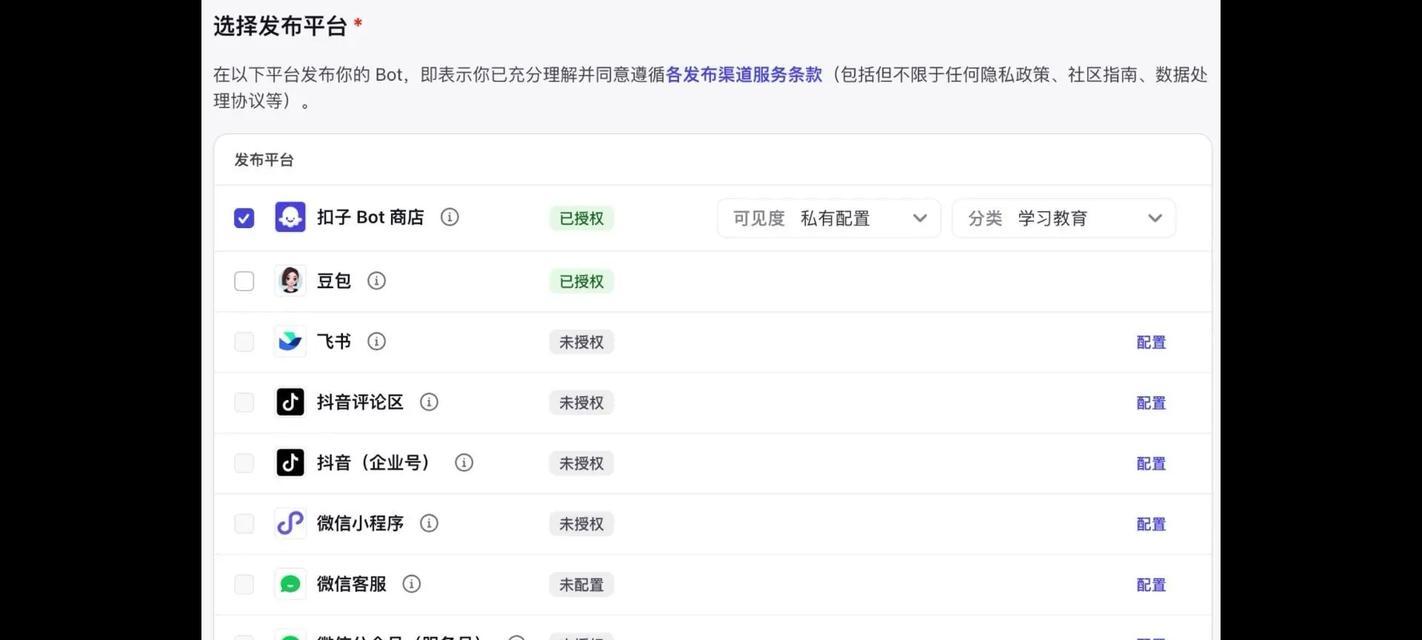Click 已授权 badge in 豆包 row
Image resolution: width=1422 pixels, height=640 pixels.
pos(581,281)
